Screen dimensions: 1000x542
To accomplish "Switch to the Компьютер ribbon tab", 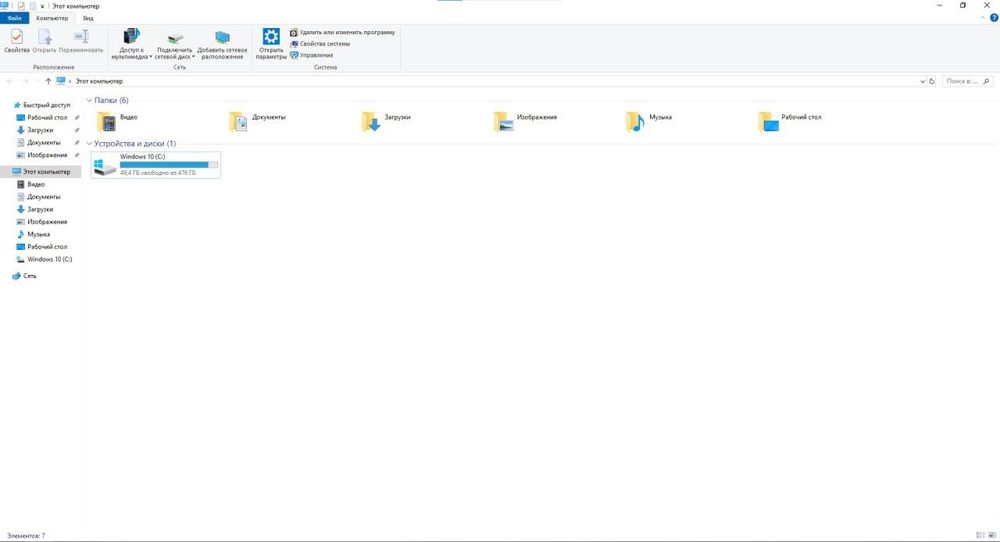I will click(x=52, y=18).
